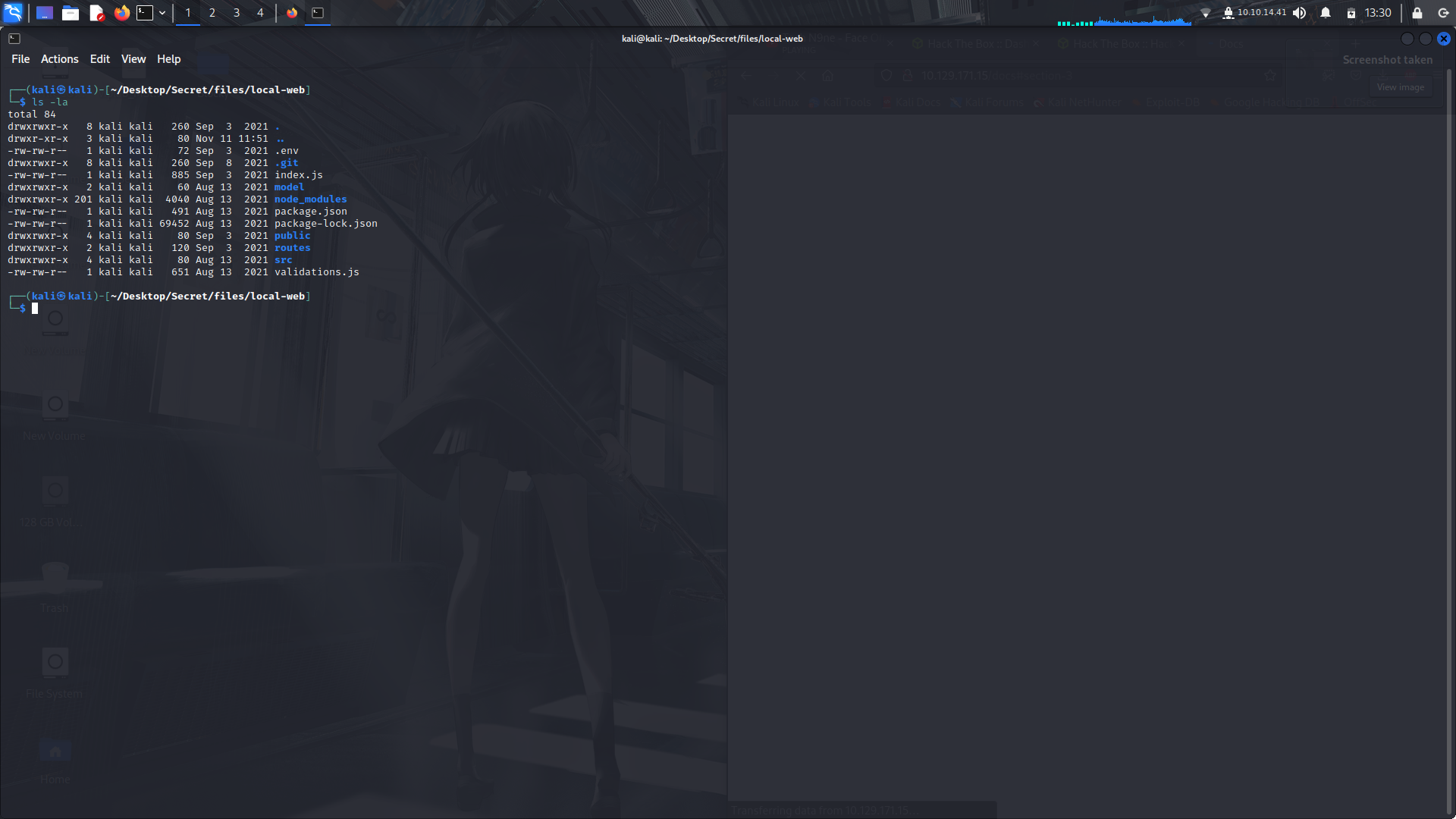Click the logout arrow at top right
Image resolution: width=1456 pixels, height=819 pixels.
pos(1442,13)
